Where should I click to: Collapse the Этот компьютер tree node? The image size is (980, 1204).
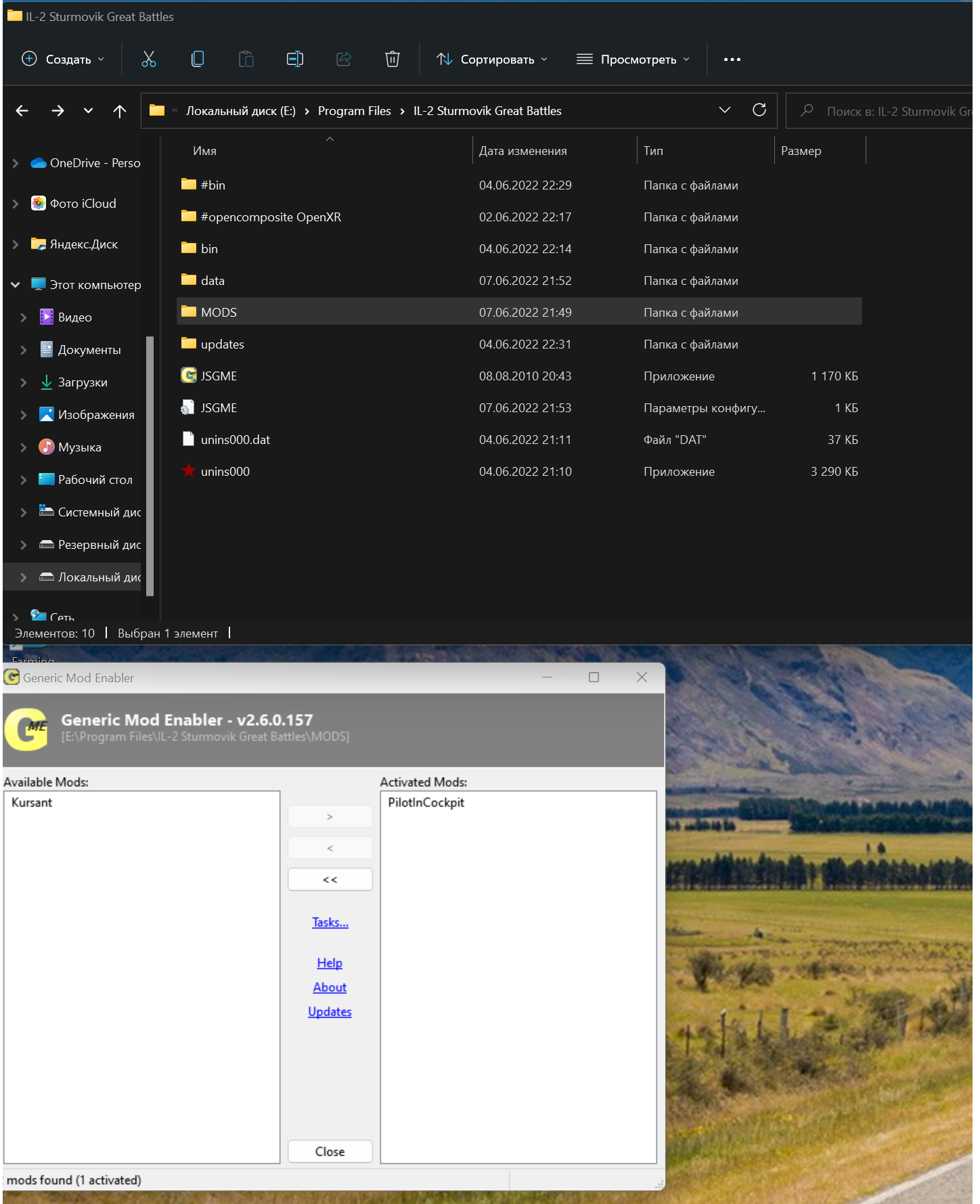pyautogui.click(x=16, y=285)
